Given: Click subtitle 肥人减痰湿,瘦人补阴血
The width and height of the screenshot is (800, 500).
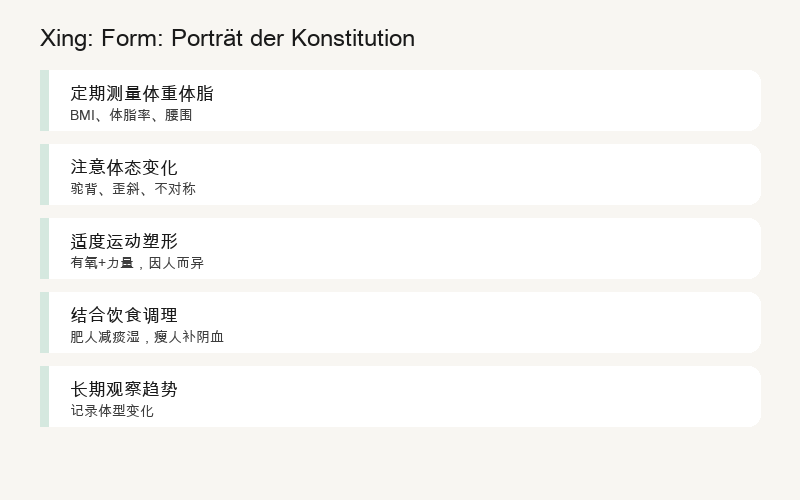Looking at the screenshot, I should 147,337.
